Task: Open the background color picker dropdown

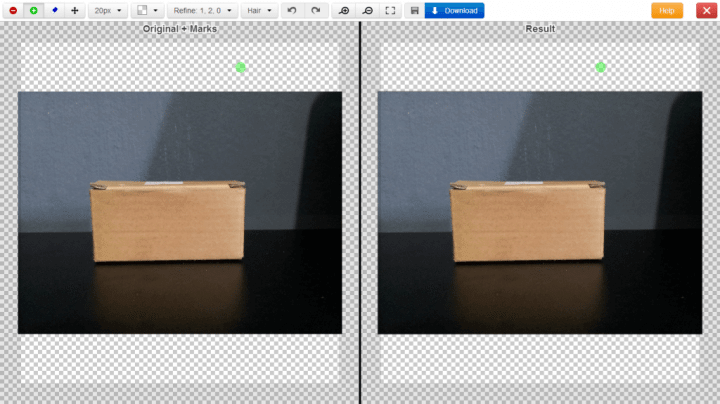Action: 147,10
